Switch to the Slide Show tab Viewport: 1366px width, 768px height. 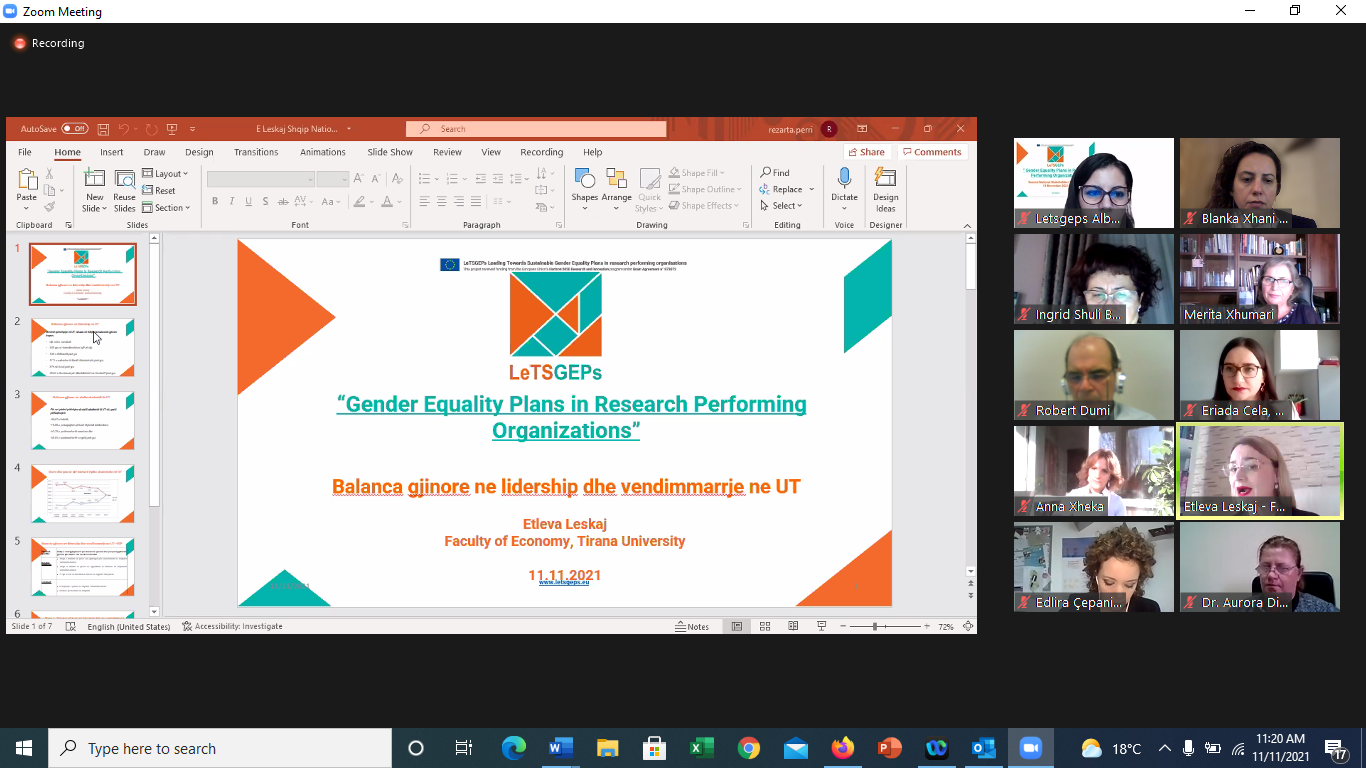tap(390, 152)
